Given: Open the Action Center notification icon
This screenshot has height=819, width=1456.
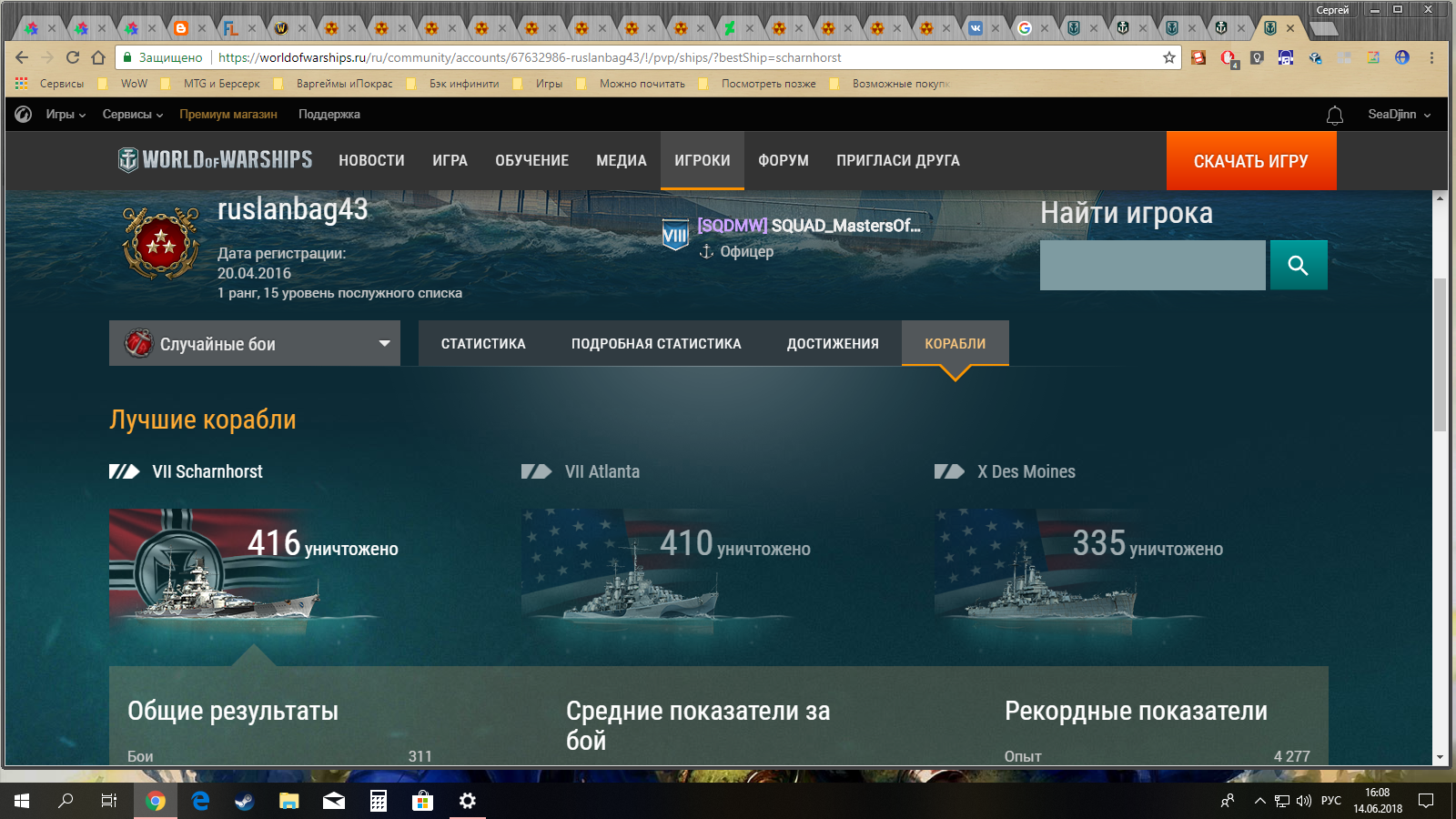Looking at the screenshot, I should (x=1426, y=801).
